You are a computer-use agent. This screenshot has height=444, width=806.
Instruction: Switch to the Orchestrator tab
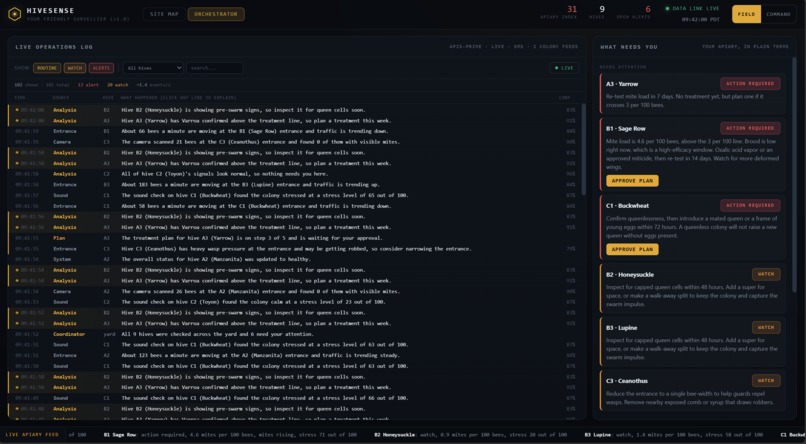[x=216, y=14]
